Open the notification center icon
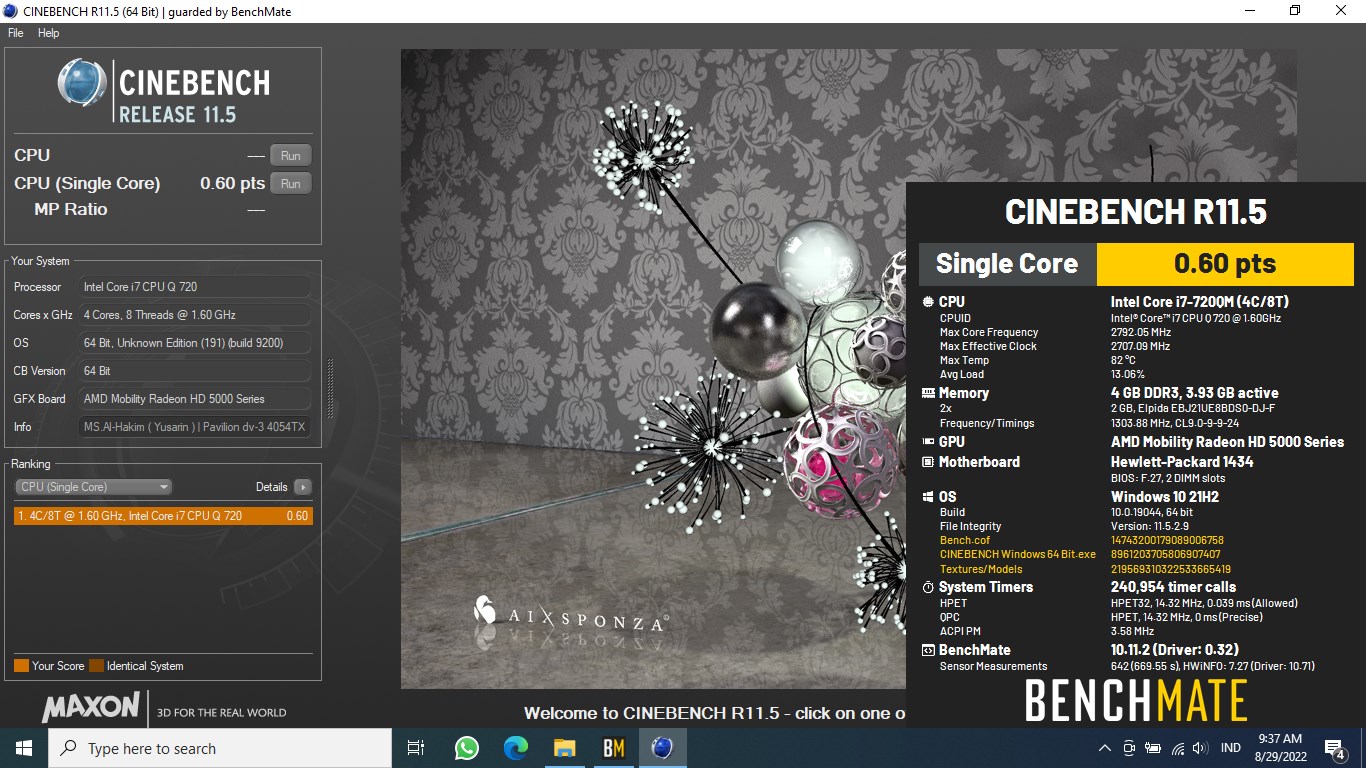 [x=1334, y=748]
